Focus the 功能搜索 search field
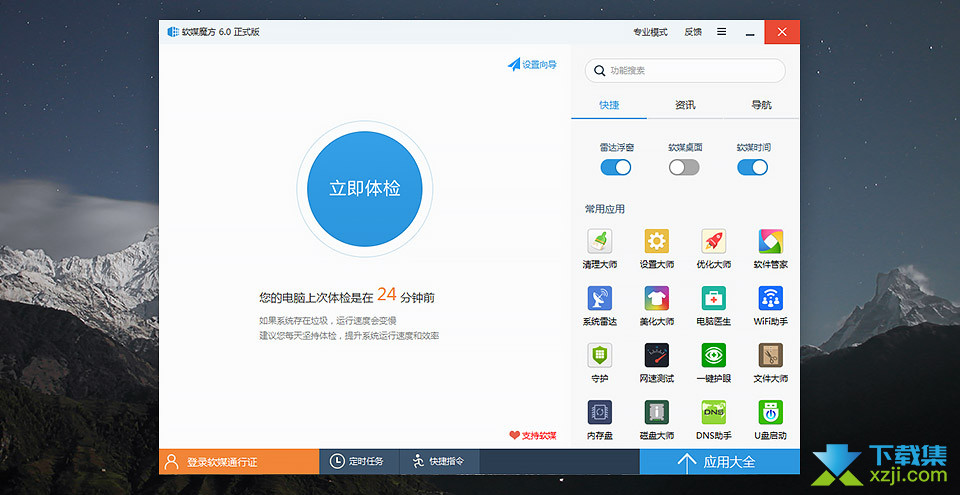This screenshot has width=960, height=495. coord(685,70)
